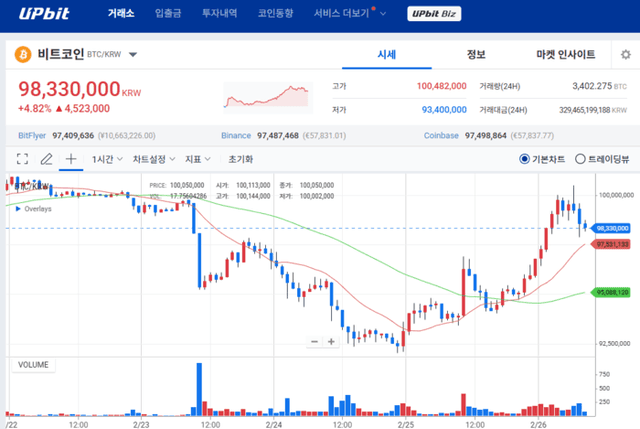Open the 1시간 interval dropdown
Viewport: 640px width, 429px height.
click(x=107, y=159)
